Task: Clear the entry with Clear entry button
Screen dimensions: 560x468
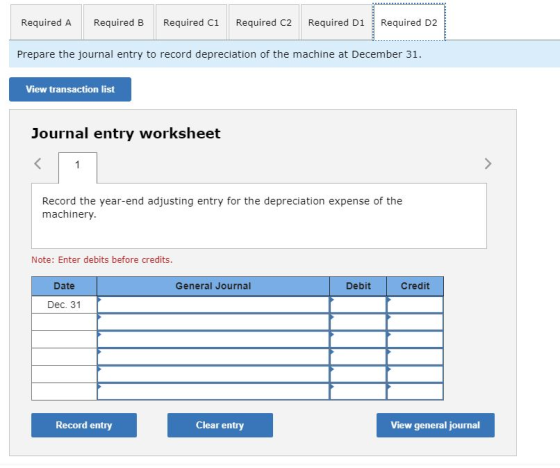Action: pyautogui.click(x=220, y=425)
